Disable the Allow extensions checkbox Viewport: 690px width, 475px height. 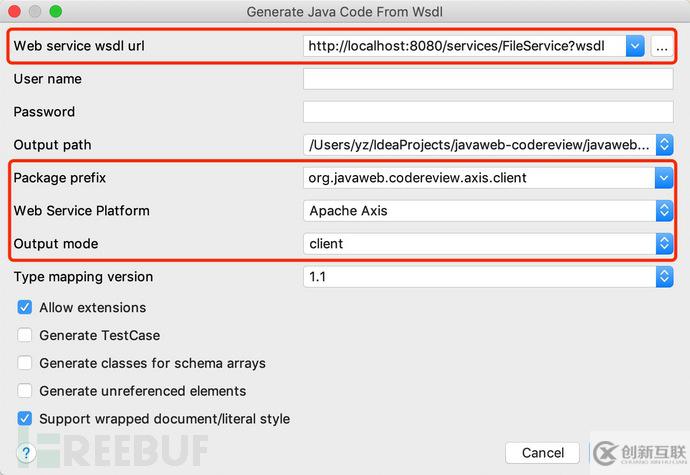(25, 308)
